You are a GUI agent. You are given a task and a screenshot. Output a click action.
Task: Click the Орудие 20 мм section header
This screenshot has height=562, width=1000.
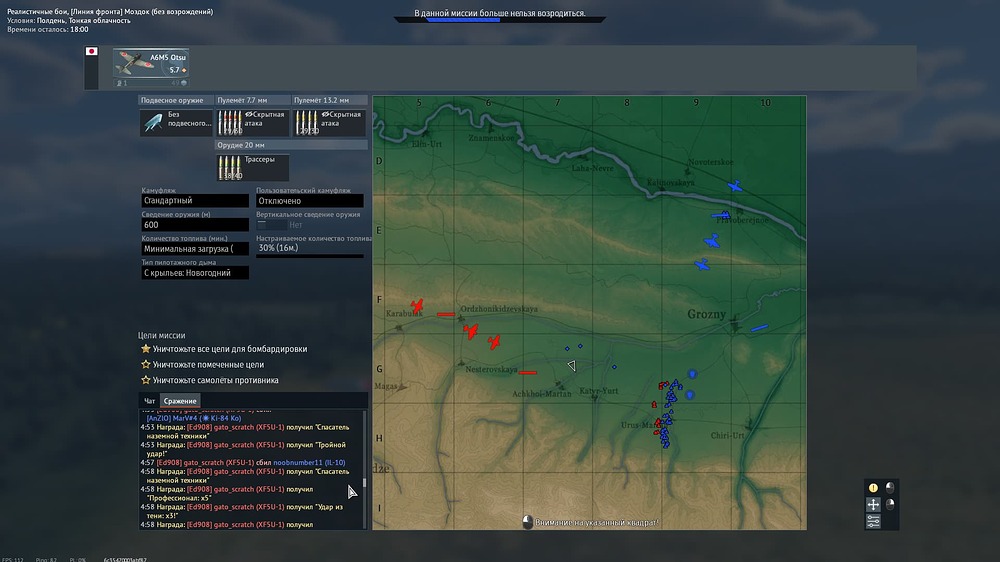291,145
